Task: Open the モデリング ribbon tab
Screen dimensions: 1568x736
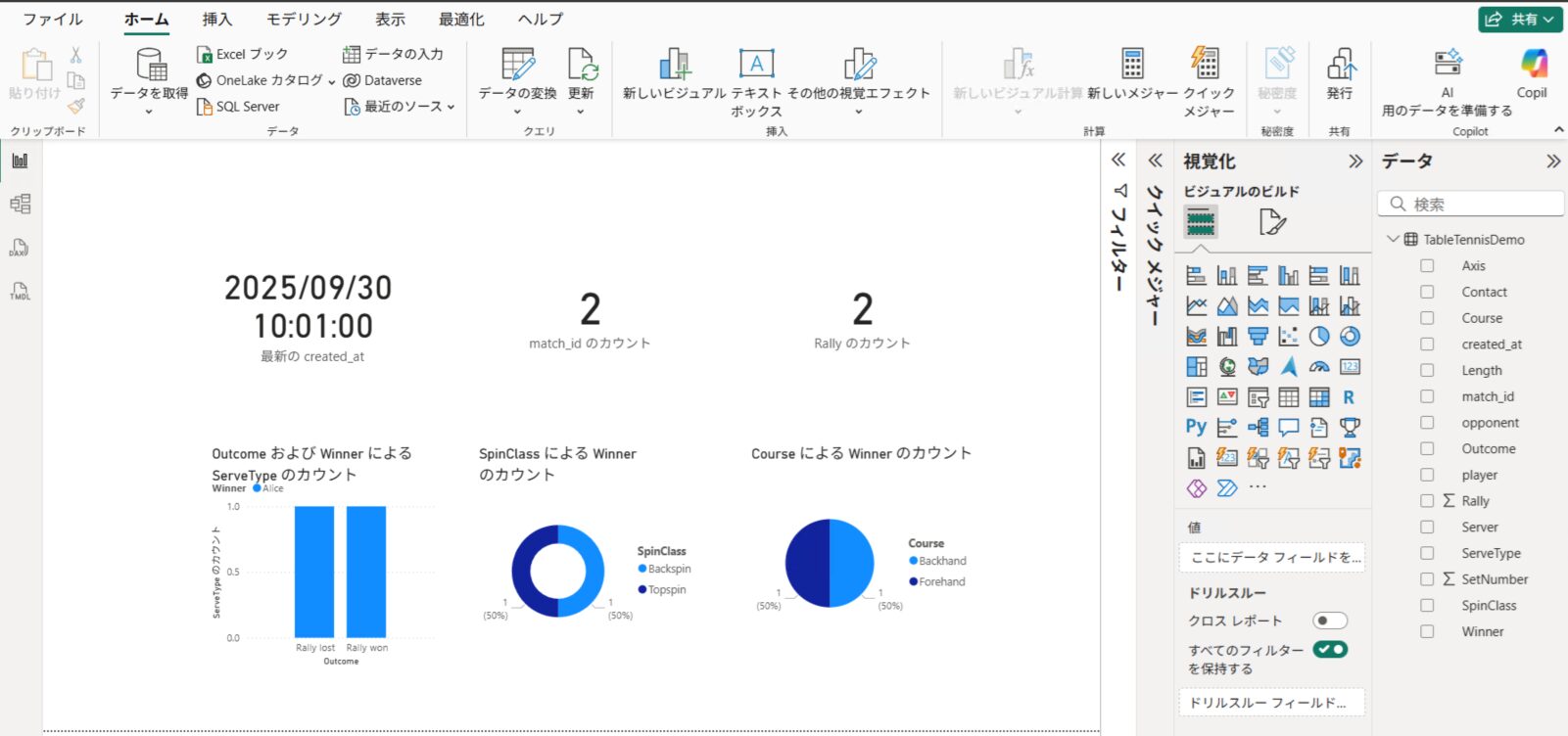Action: pyautogui.click(x=304, y=20)
